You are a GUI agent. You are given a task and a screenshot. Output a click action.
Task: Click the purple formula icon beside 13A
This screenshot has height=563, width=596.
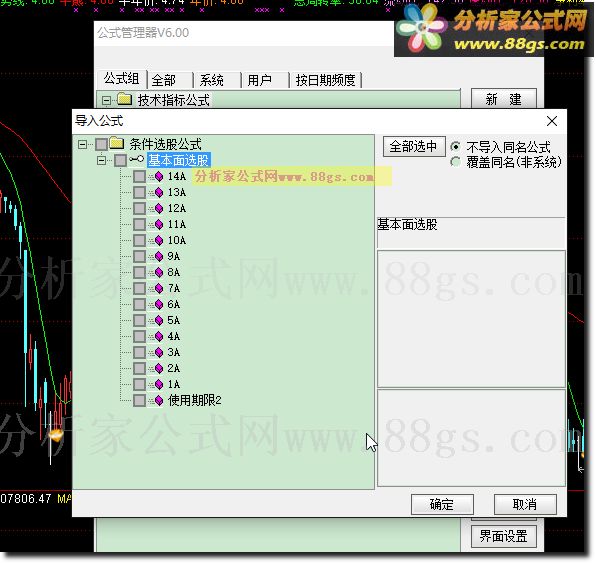(x=159, y=192)
